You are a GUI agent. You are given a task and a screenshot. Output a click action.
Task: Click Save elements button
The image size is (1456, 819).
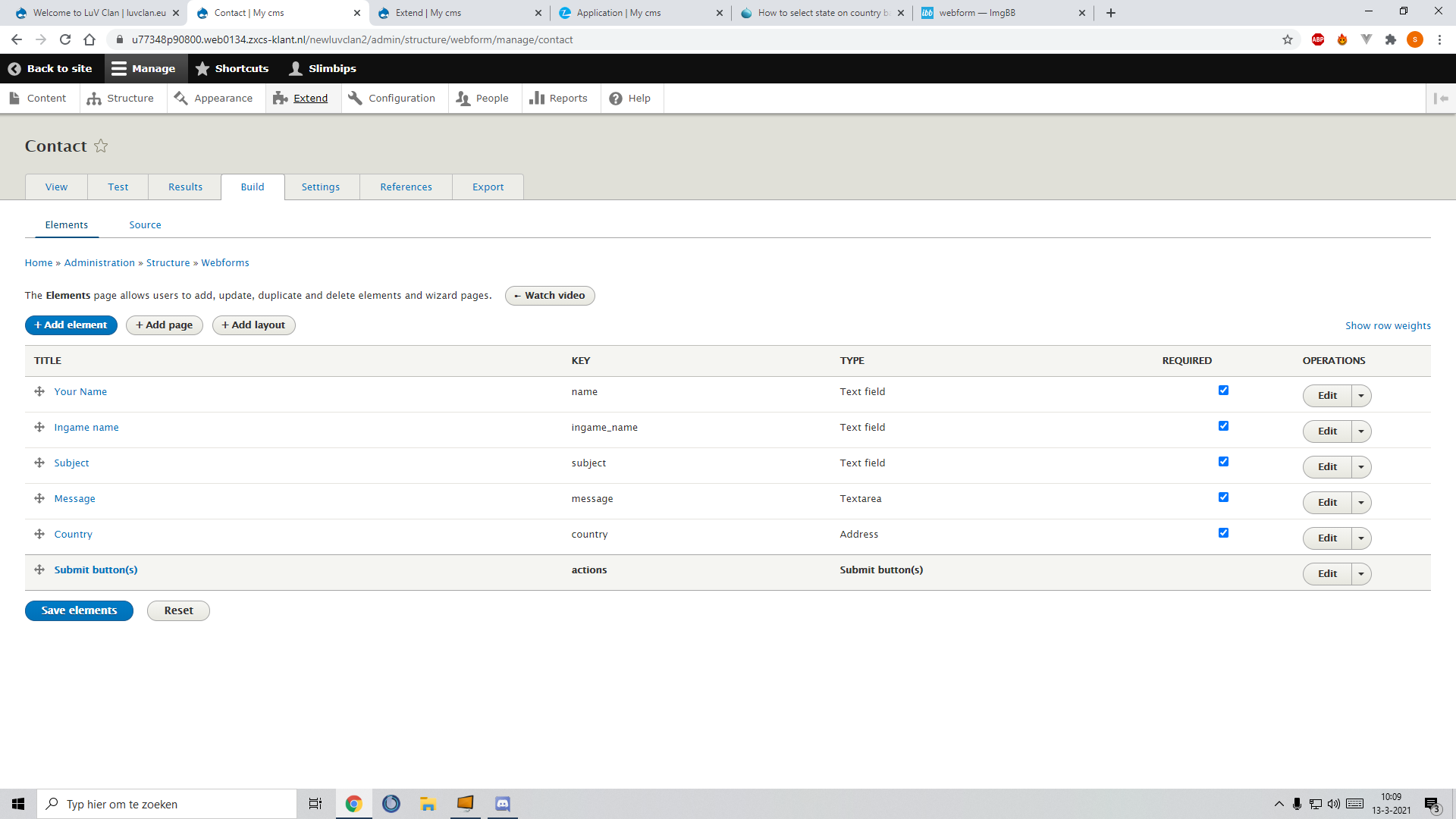[x=79, y=610]
